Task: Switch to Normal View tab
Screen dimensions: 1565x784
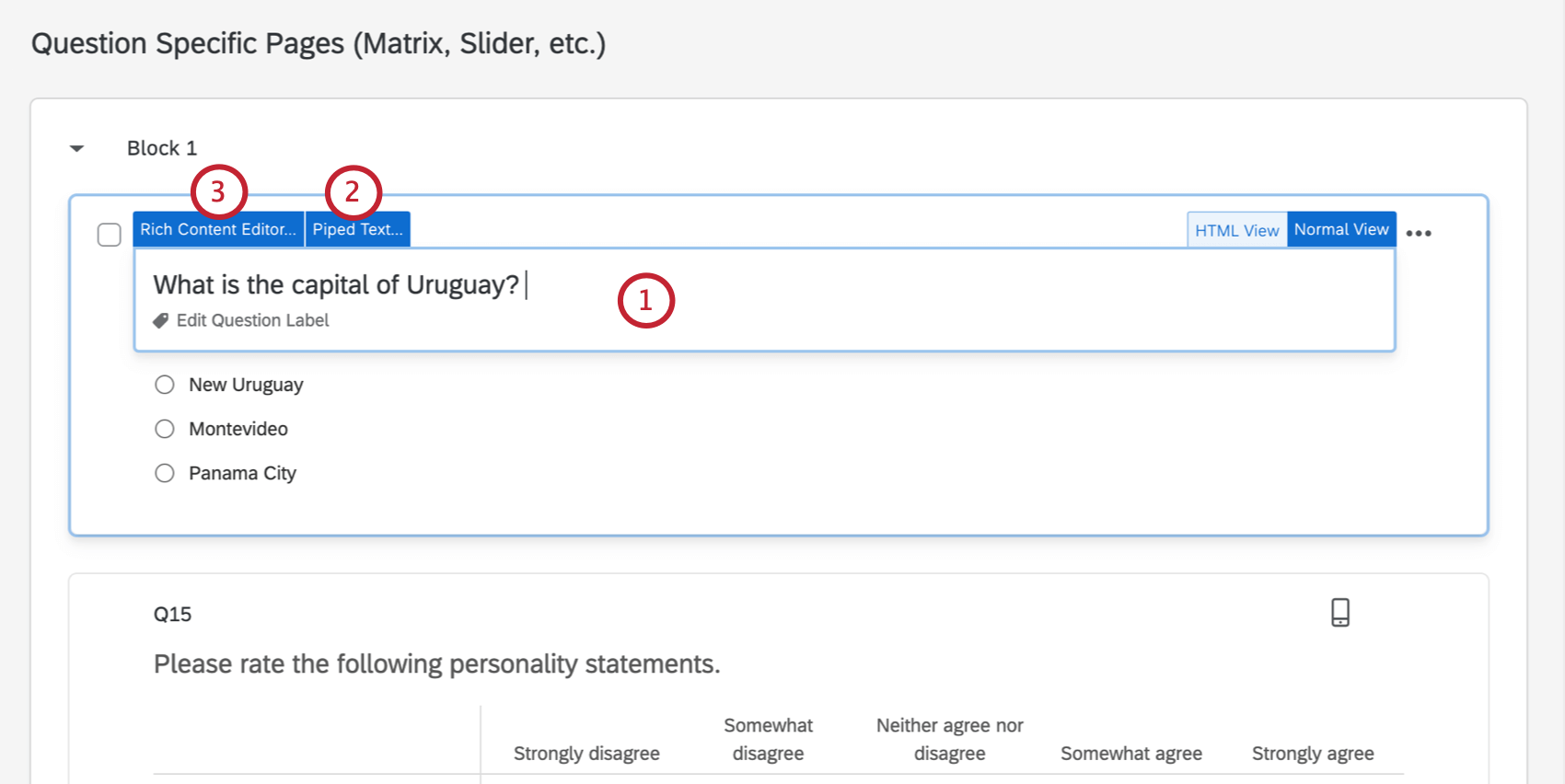Action: click(1341, 230)
